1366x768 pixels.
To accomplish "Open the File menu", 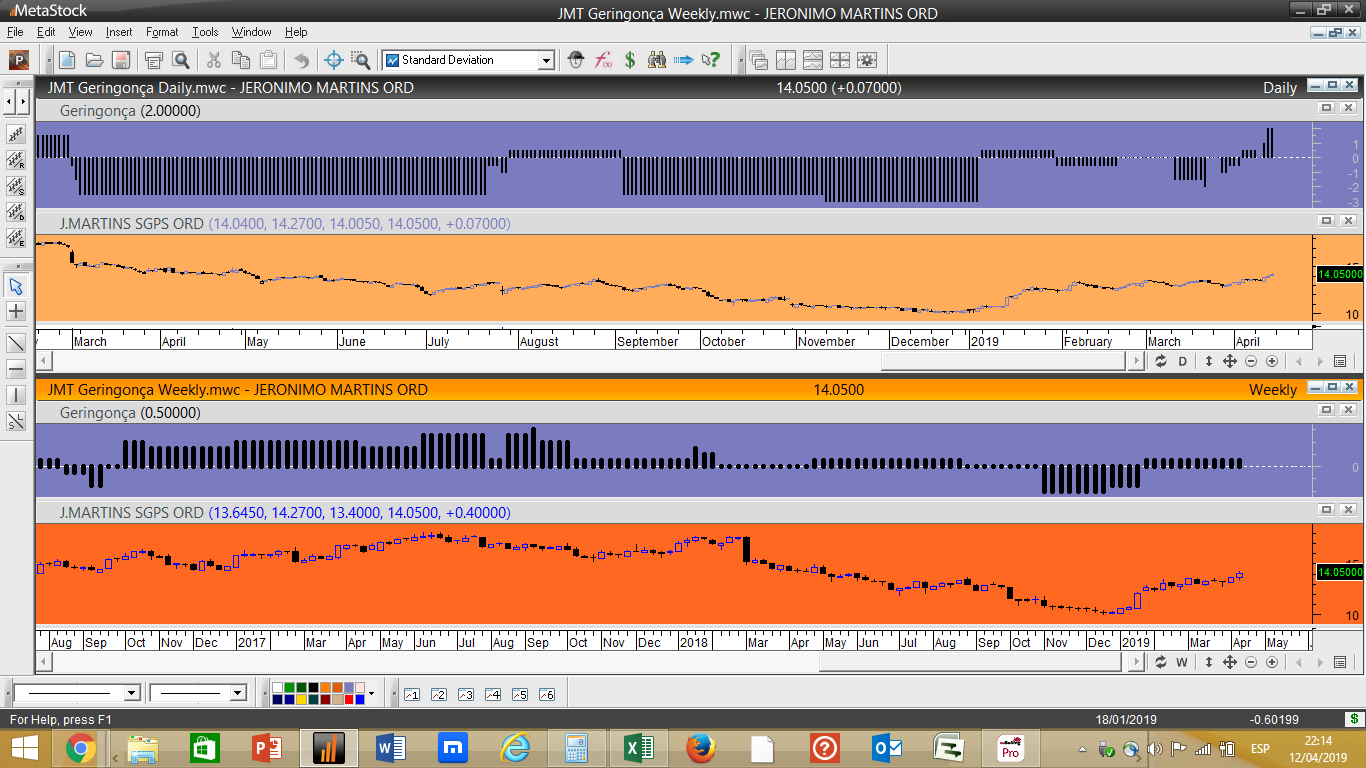I will click(15, 32).
